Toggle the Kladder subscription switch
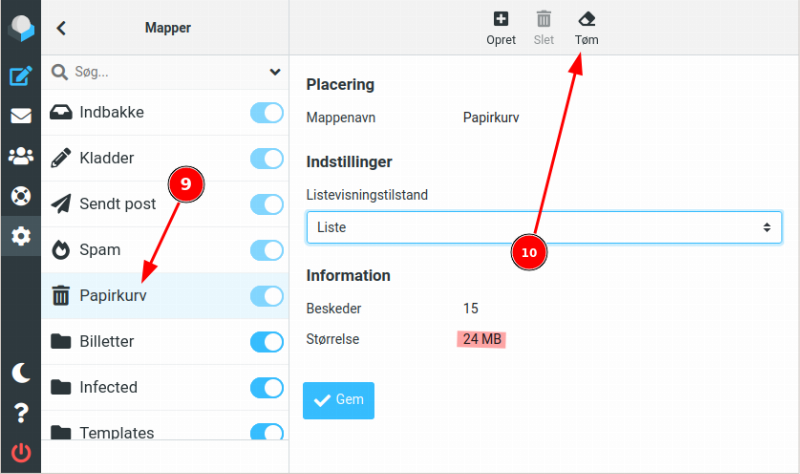Screen dimensions: 800x474 [267, 158]
